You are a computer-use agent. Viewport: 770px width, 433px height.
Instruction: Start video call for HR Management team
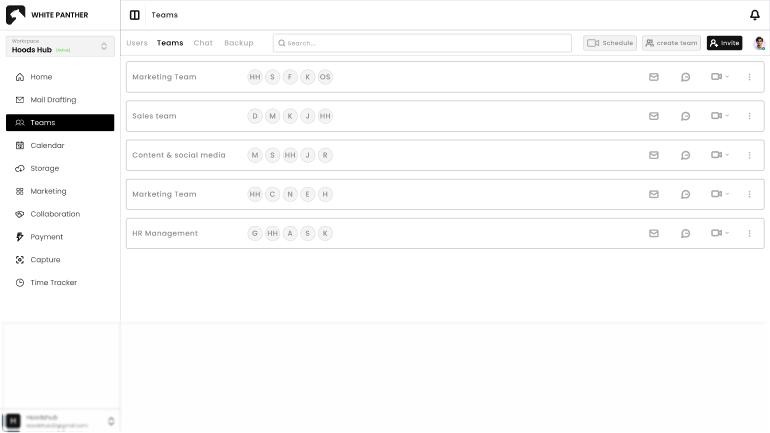coord(716,233)
